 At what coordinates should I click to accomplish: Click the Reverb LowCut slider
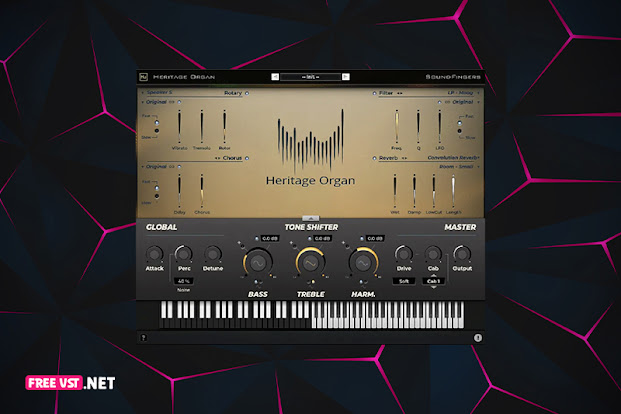pyautogui.click(x=434, y=191)
